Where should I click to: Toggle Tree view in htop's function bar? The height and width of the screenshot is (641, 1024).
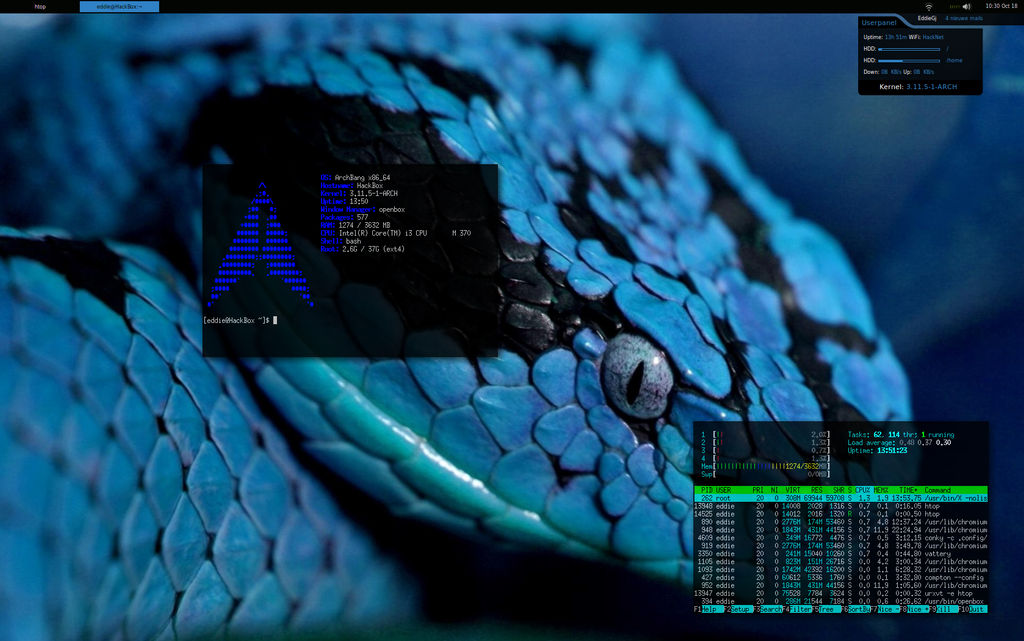point(828,609)
